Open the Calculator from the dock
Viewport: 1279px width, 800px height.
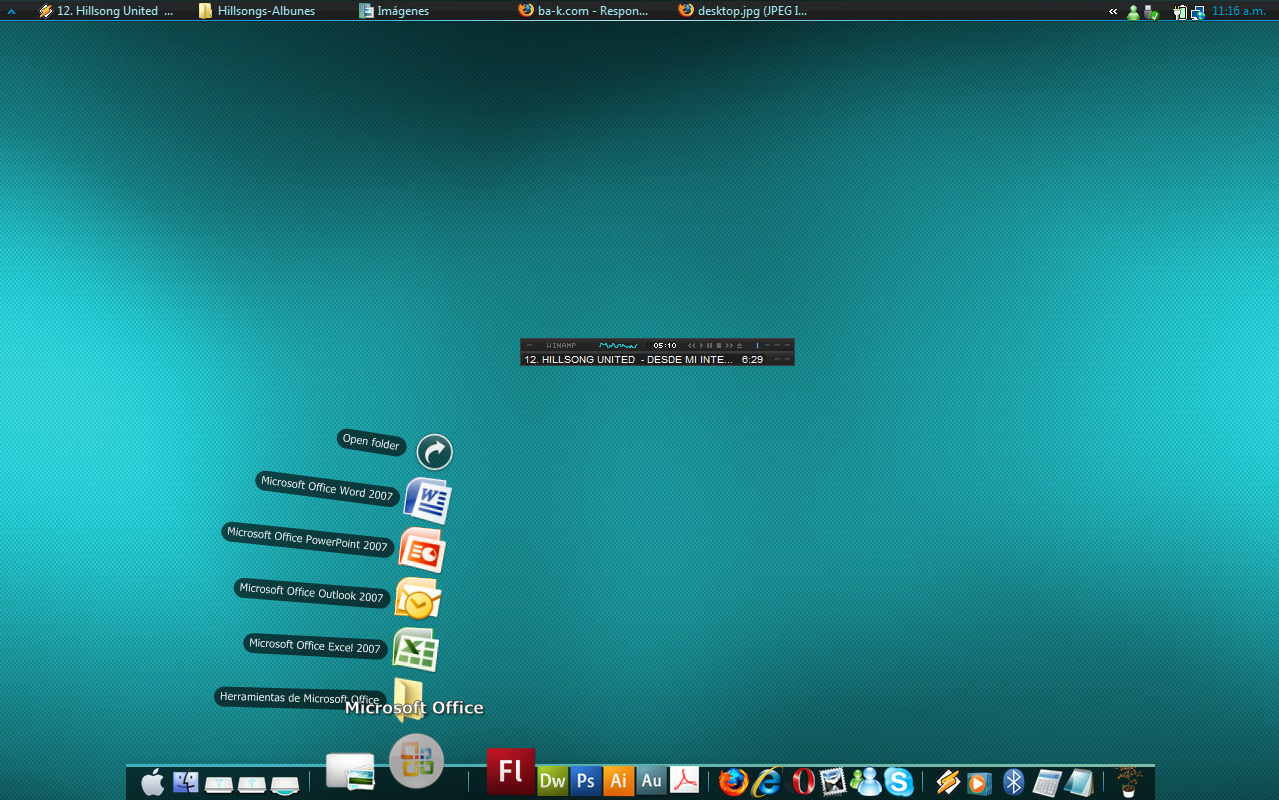click(1046, 782)
